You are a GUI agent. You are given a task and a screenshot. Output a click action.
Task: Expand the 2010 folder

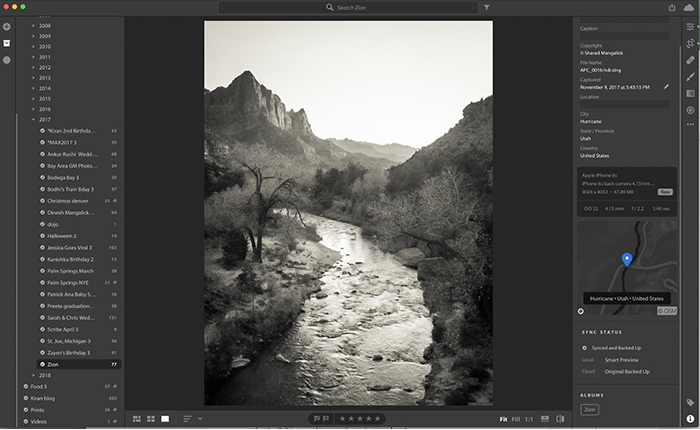point(33,46)
